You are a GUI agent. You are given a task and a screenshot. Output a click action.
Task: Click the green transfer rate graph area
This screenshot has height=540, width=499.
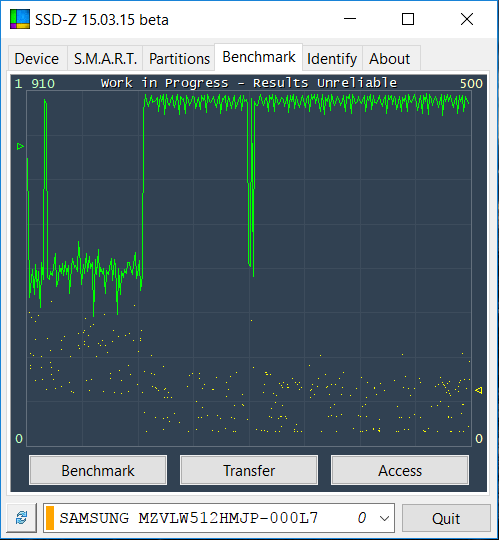(249, 269)
